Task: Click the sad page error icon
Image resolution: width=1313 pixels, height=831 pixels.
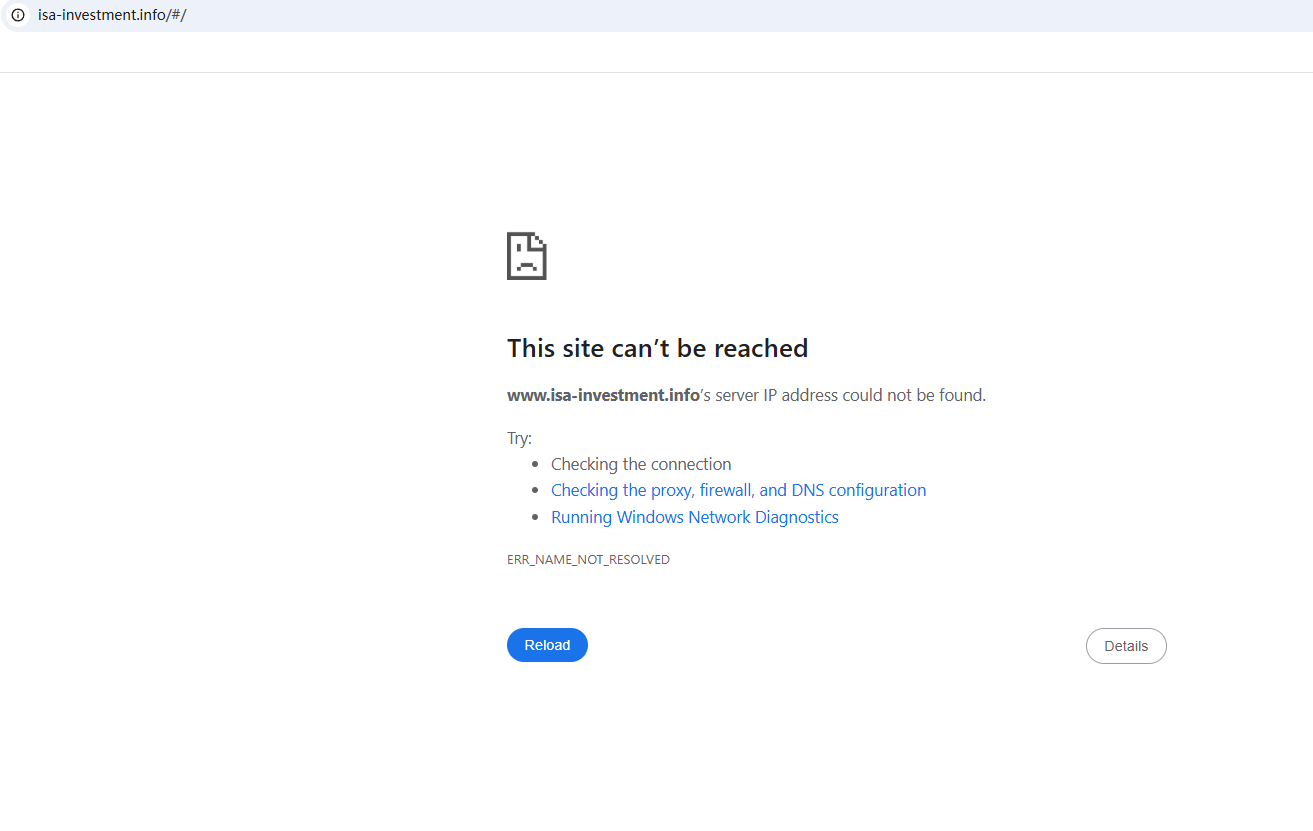Action: [x=526, y=256]
